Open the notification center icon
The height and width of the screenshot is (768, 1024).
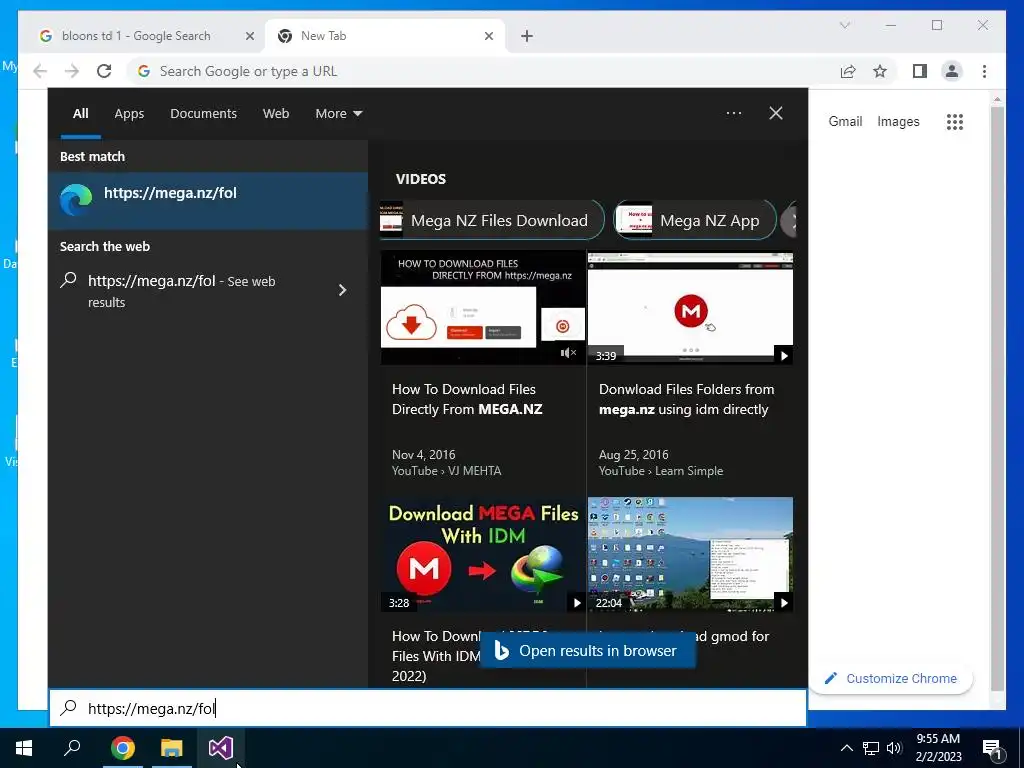point(992,748)
